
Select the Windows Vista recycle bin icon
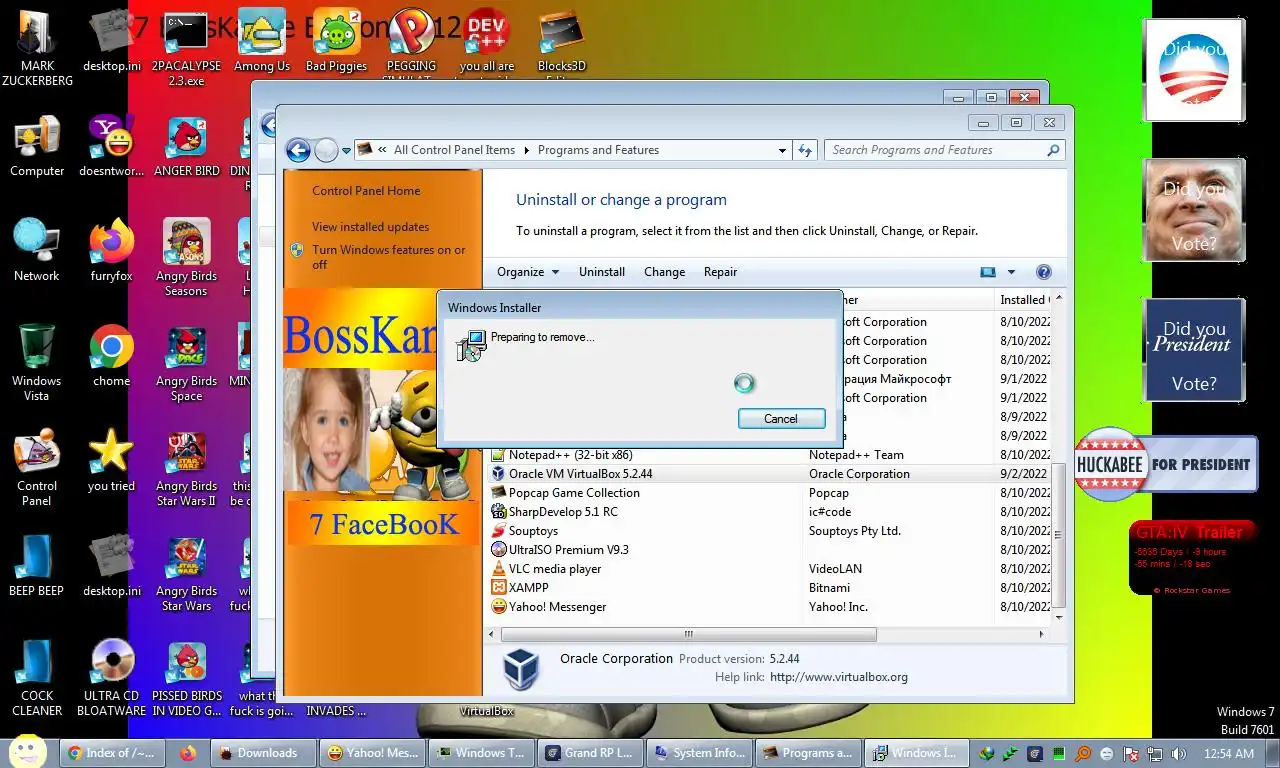click(x=37, y=364)
